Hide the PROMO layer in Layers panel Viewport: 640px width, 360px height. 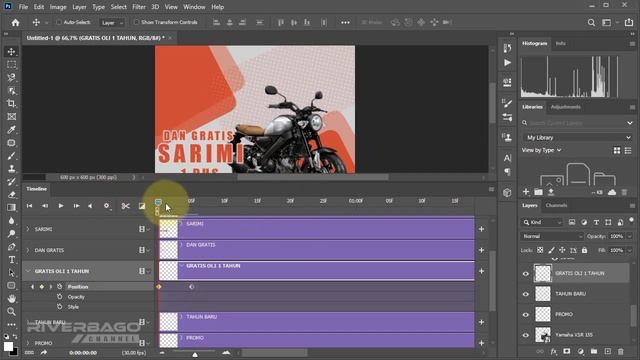point(526,315)
